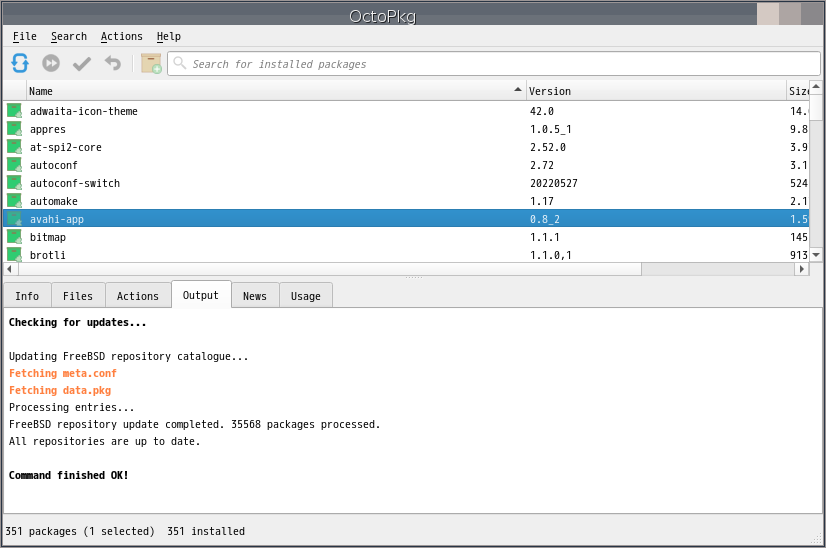Open the File menu

point(25,36)
